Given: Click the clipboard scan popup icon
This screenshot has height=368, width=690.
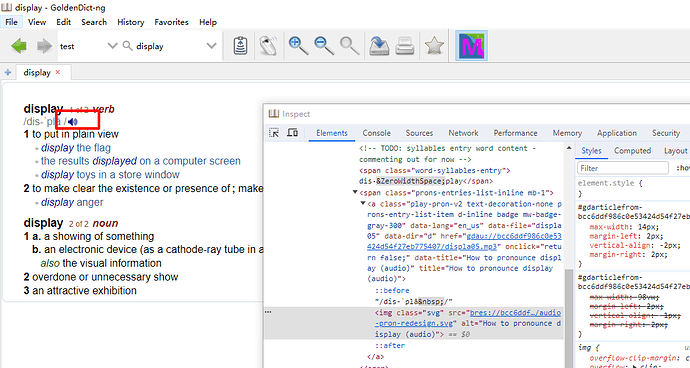Looking at the screenshot, I should 240,46.
